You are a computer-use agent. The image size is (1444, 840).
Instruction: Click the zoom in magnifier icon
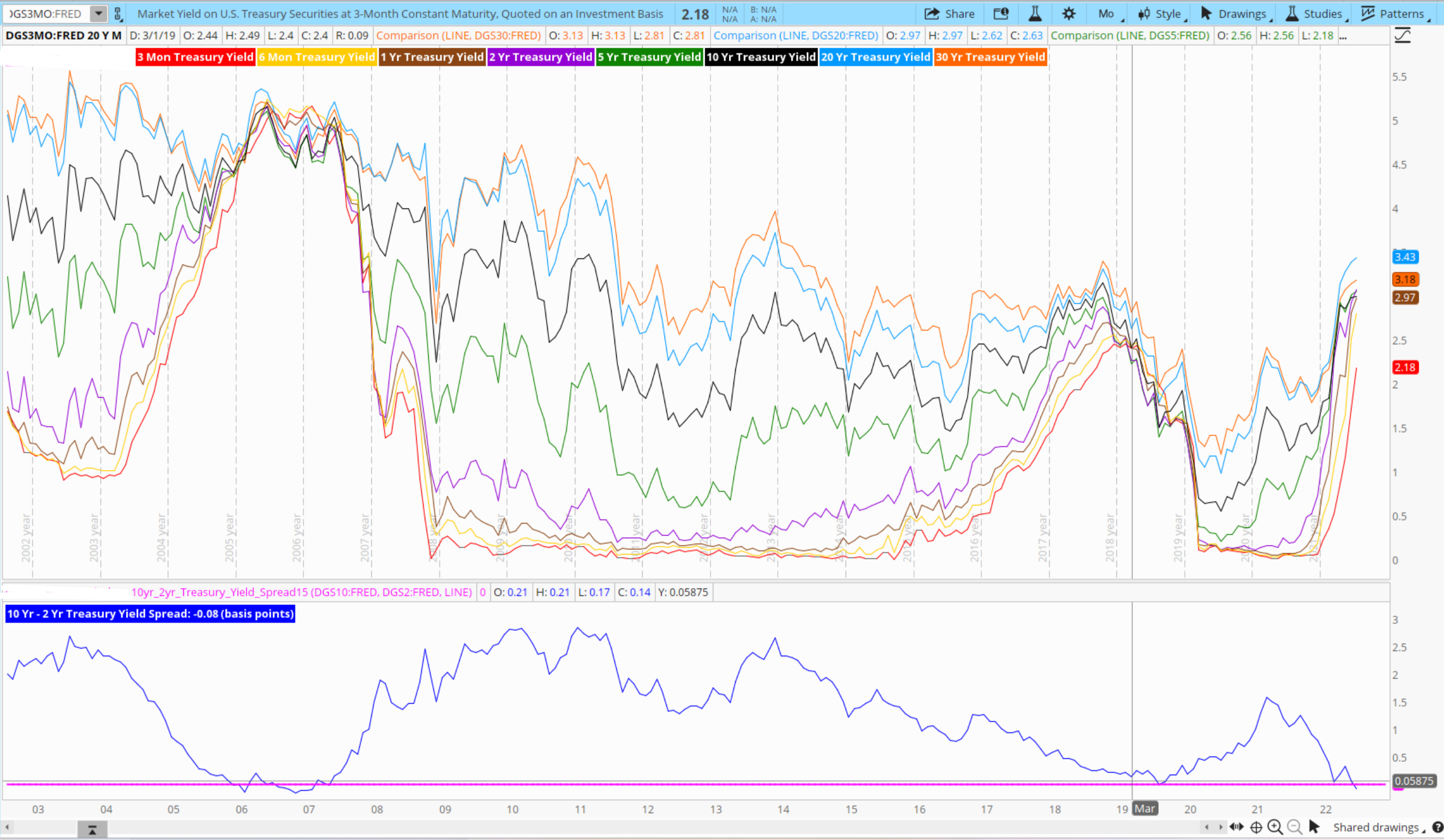coord(1274,827)
